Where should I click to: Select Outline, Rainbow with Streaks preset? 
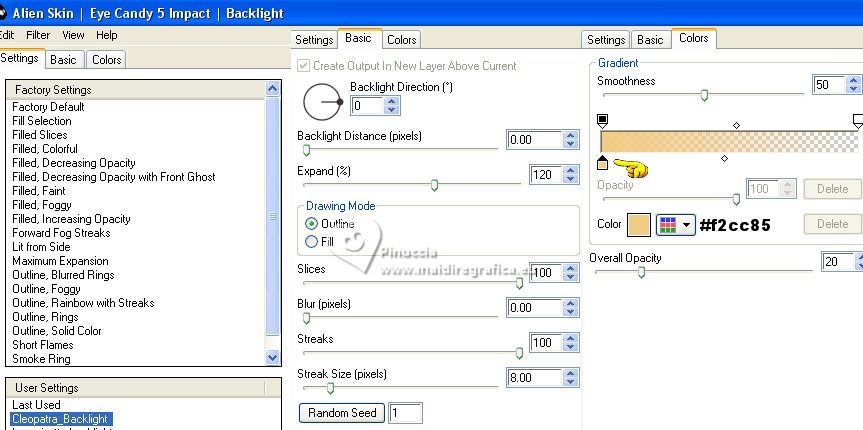coord(83,303)
